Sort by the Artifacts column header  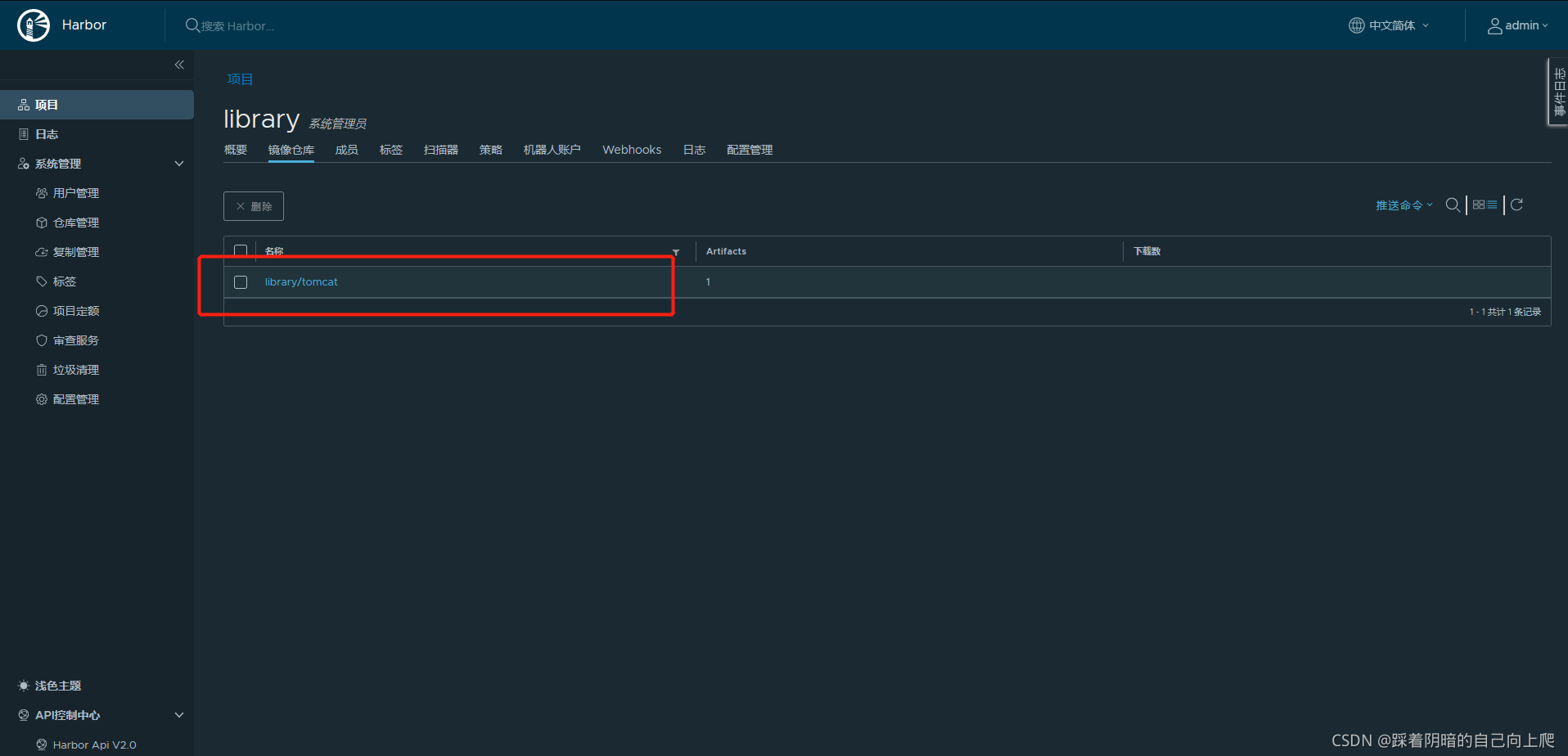[x=726, y=251]
